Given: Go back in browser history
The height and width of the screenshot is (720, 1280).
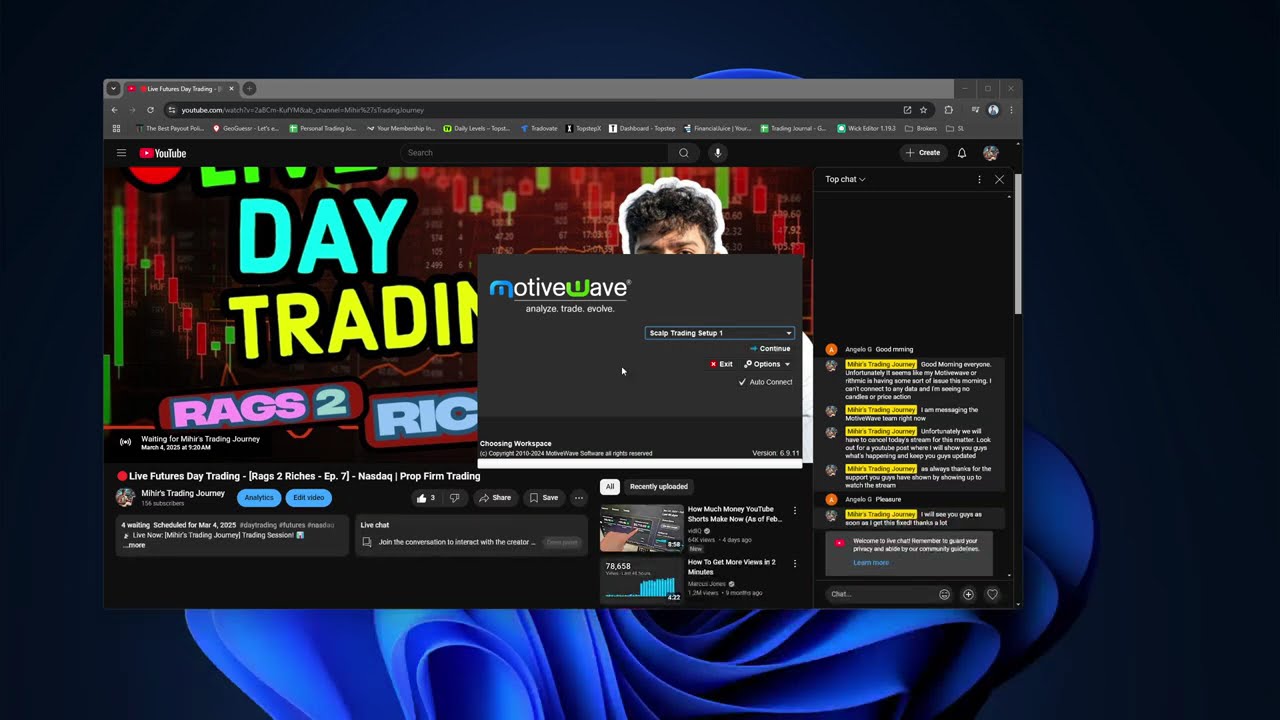Looking at the screenshot, I should tap(114, 110).
